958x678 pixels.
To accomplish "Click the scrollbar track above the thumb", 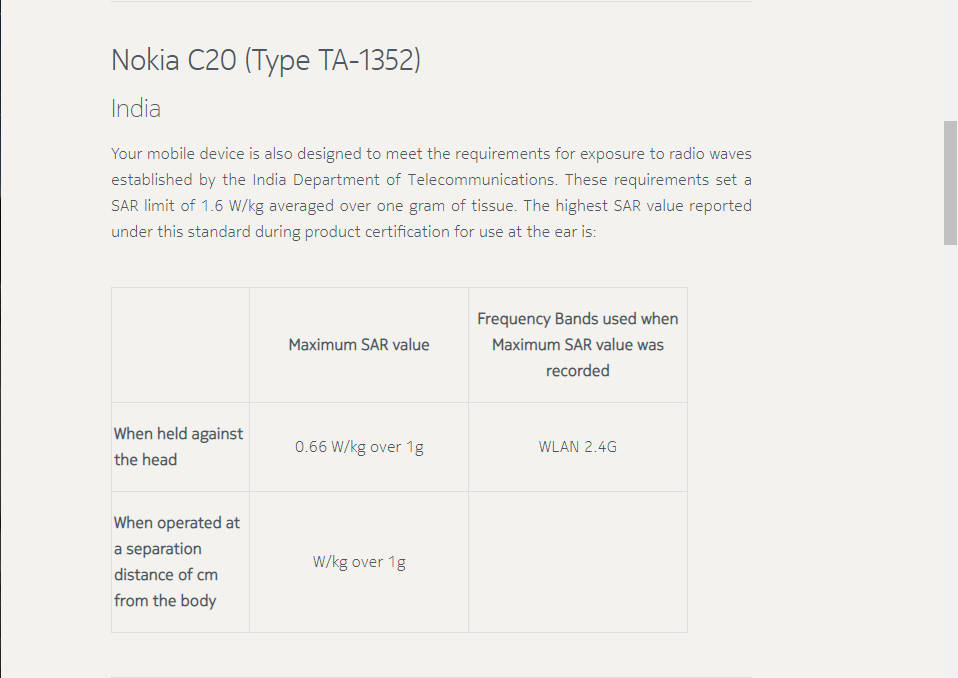I will pos(950,60).
